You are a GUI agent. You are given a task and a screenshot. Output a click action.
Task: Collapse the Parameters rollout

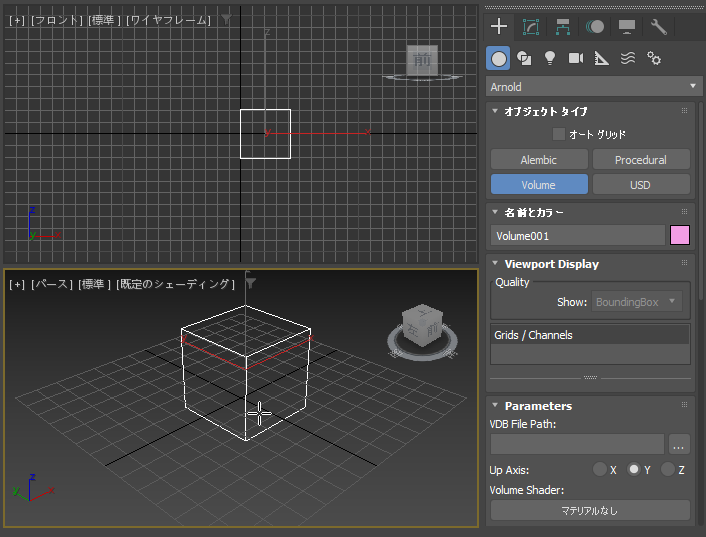coord(537,406)
